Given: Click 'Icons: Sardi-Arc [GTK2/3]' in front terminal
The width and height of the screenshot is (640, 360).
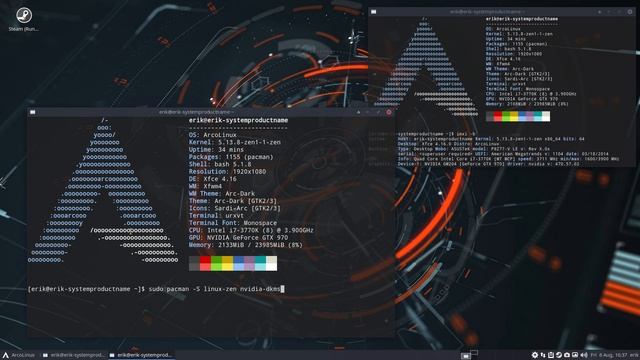Looking at the screenshot, I should (235, 209).
